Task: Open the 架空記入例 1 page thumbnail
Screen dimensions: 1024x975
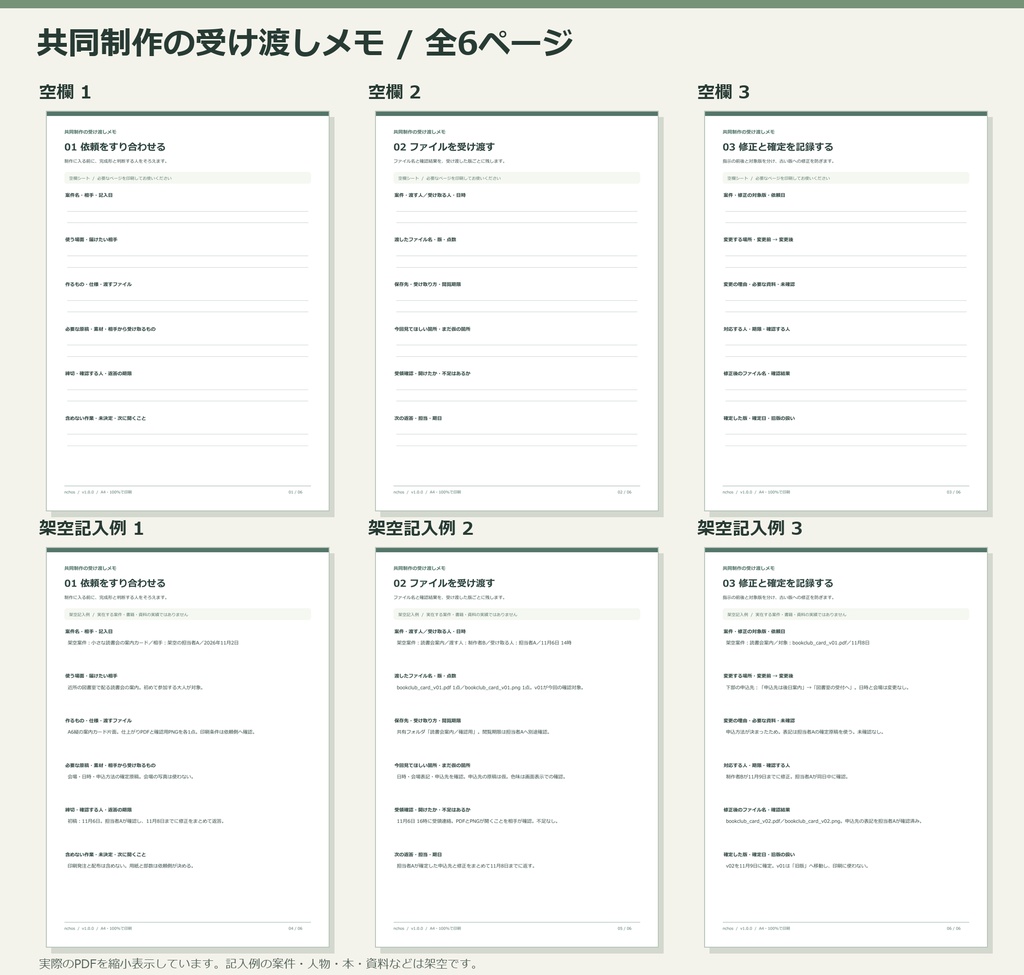Action: click(187, 747)
